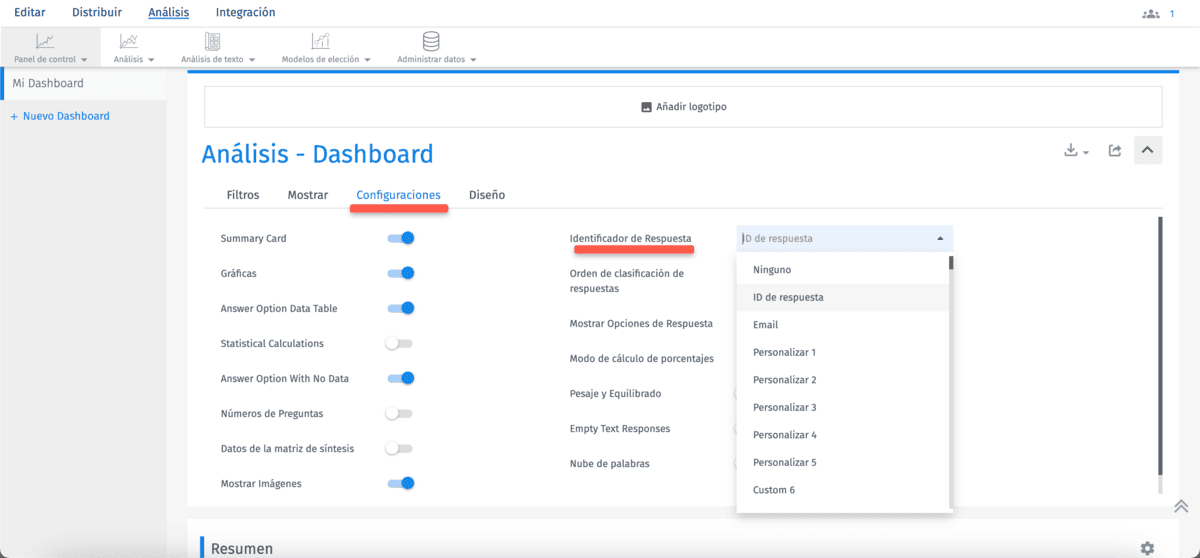Open the Análisis de texto icon
This screenshot has width=1200, height=558.
(x=213, y=41)
